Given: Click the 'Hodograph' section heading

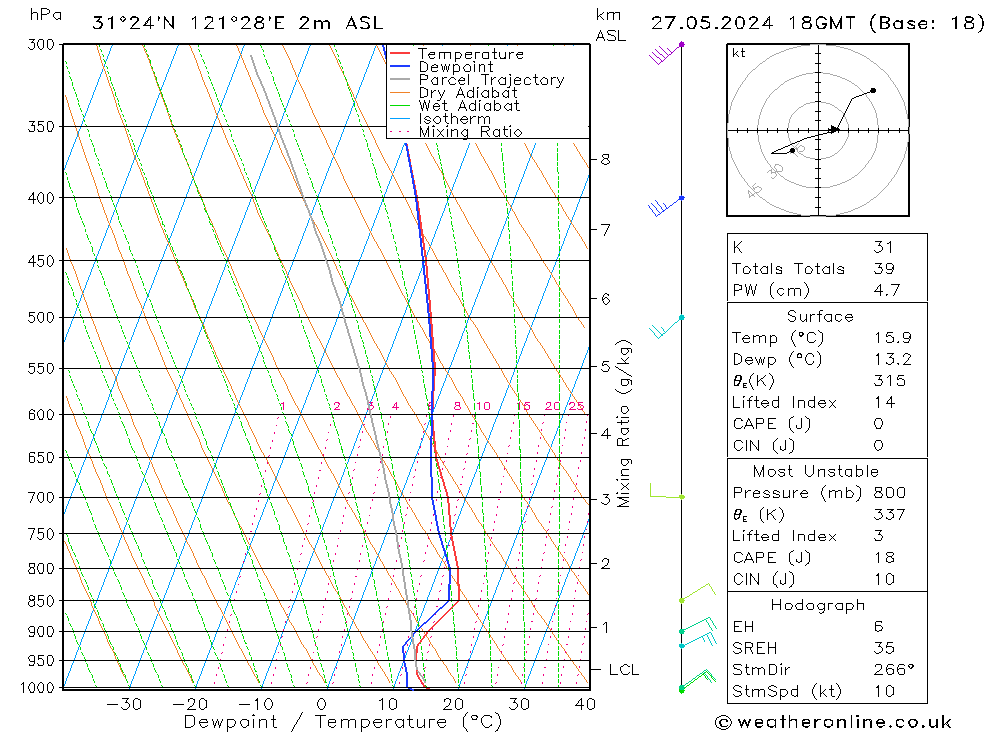Looking at the screenshot, I should (818, 605).
